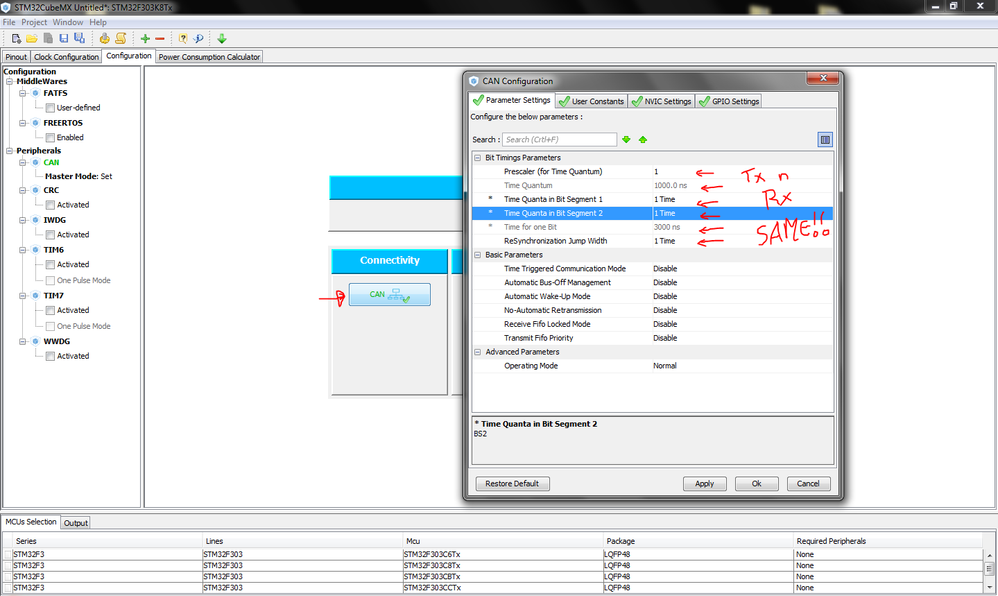998x596 pixels.
Task: Click the WWDG node icon in tree
Action: (36, 341)
